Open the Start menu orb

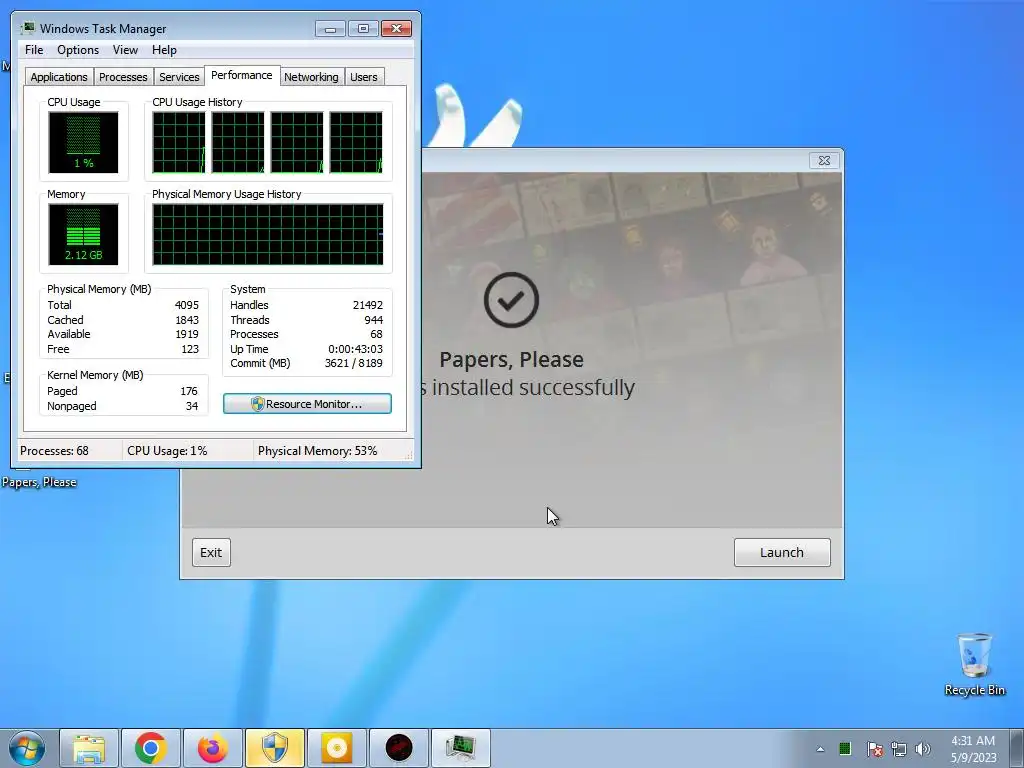[27, 748]
